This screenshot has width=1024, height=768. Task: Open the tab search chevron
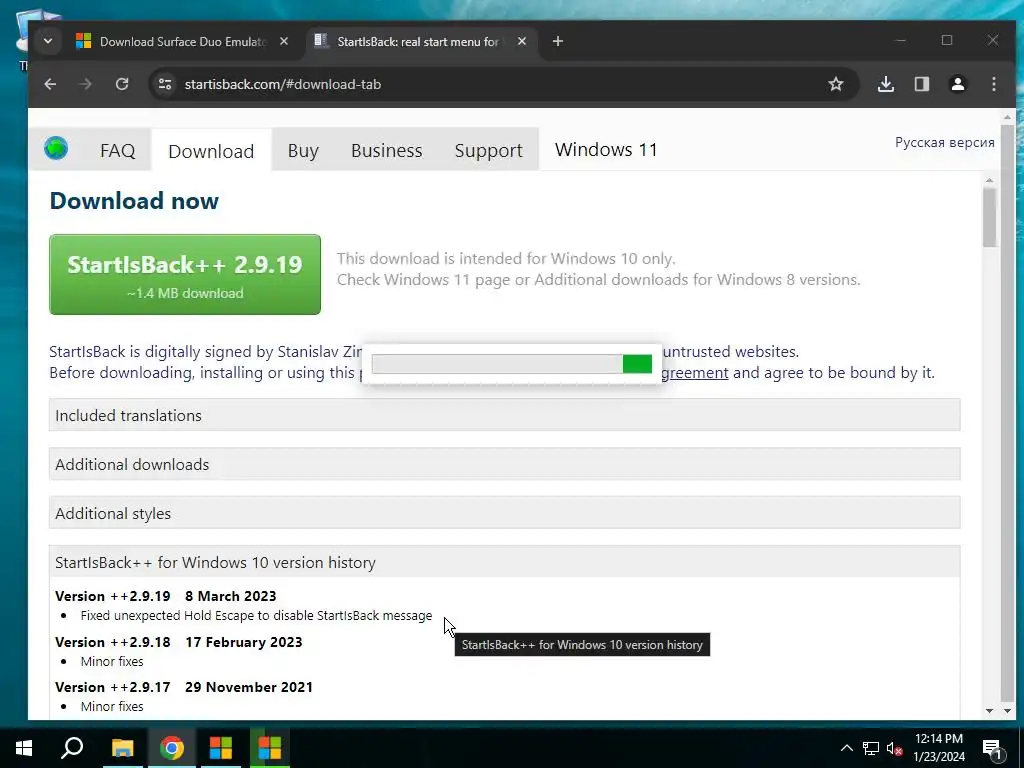coord(48,41)
